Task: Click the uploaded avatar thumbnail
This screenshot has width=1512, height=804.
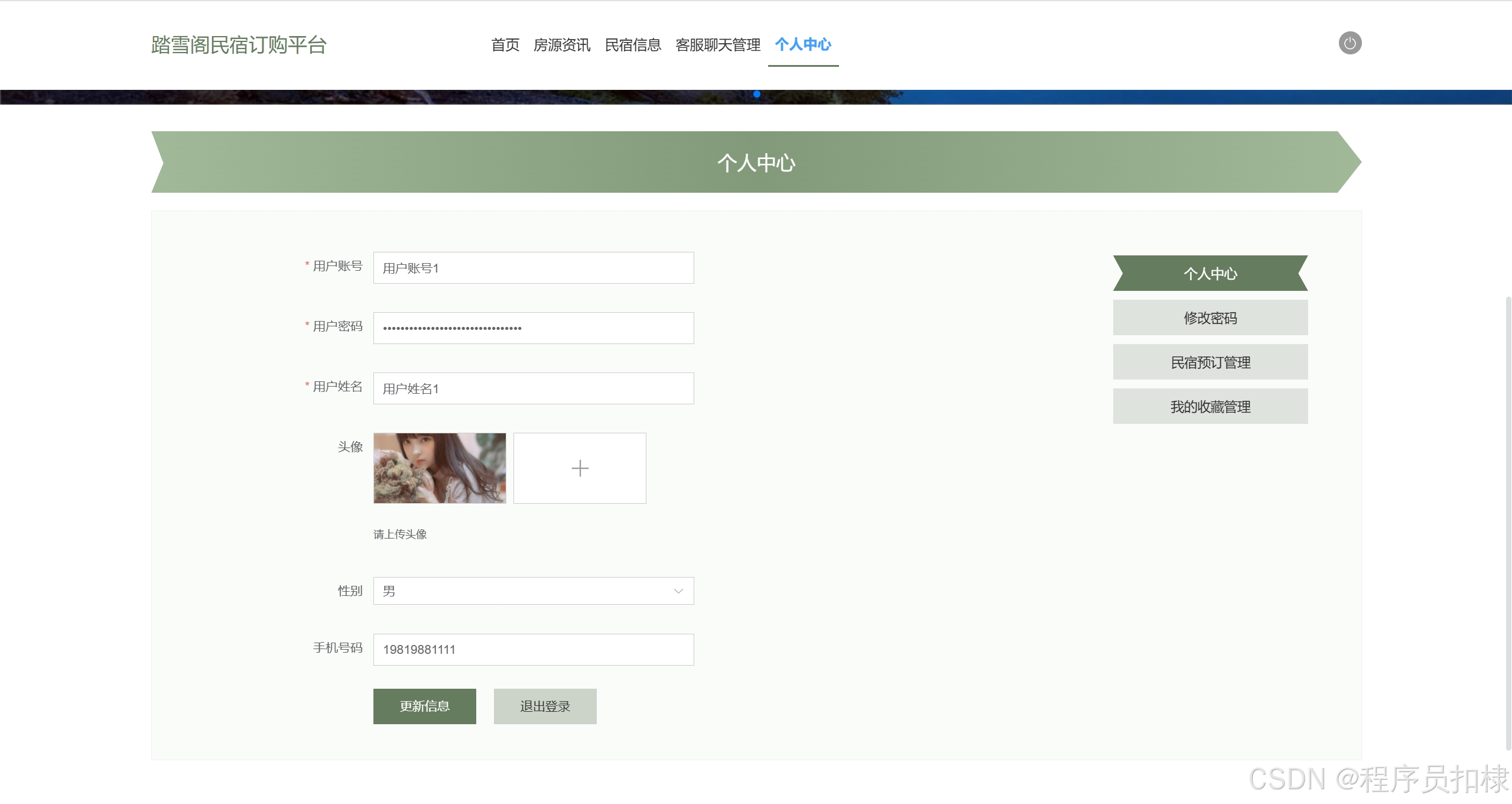Action: (x=440, y=468)
